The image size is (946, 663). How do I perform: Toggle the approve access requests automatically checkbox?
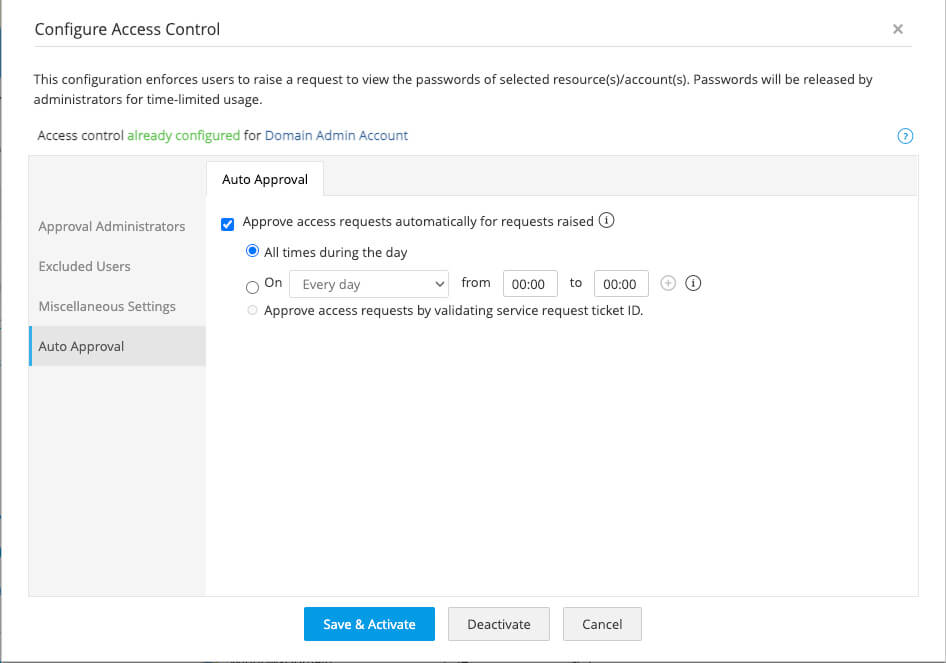(x=228, y=223)
